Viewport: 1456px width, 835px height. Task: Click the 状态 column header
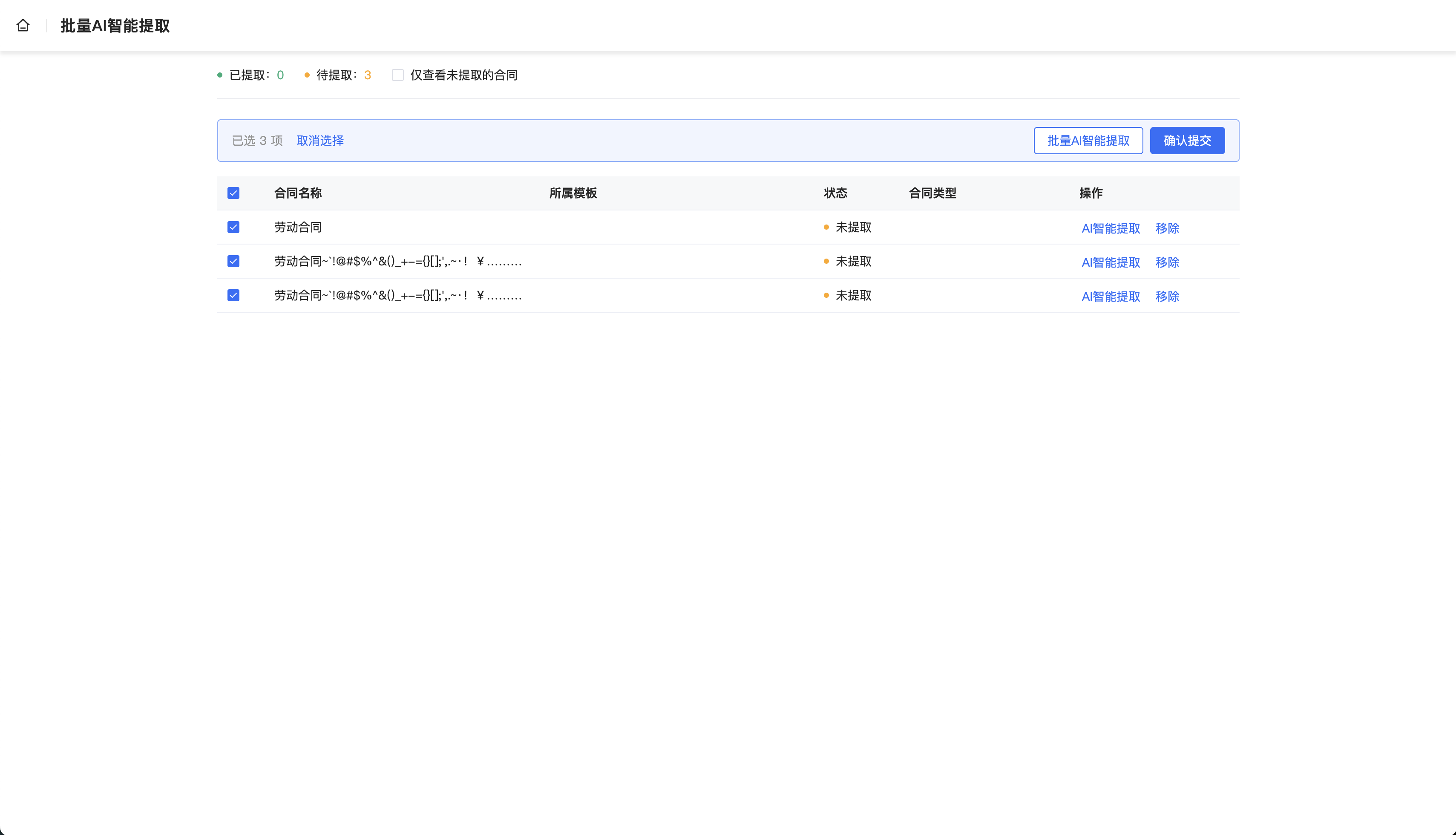(835, 193)
